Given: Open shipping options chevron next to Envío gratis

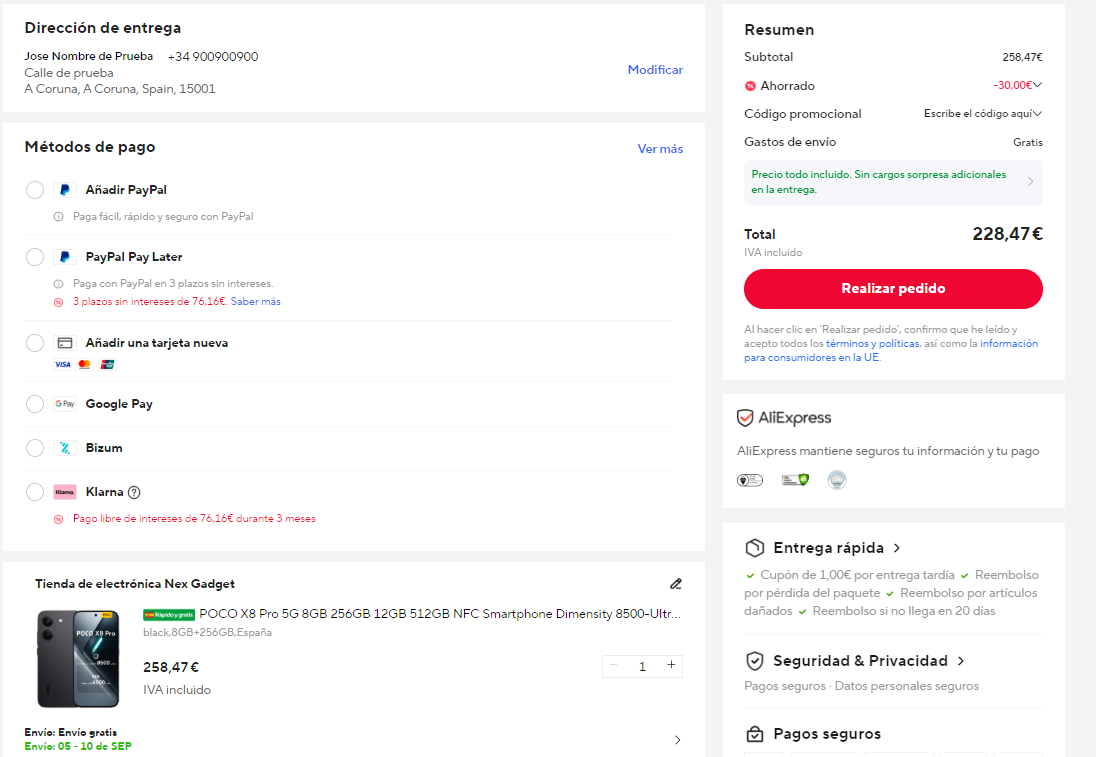Looking at the screenshot, I should [x=677, y=740].
